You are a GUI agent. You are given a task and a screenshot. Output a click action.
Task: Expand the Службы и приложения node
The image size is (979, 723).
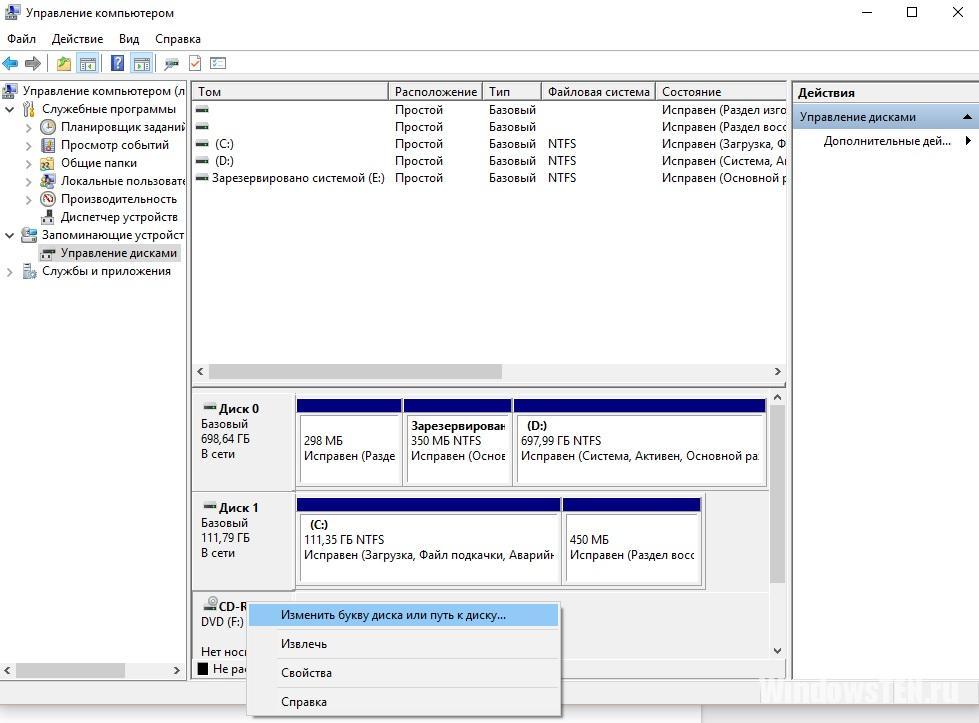coord(10,272)
